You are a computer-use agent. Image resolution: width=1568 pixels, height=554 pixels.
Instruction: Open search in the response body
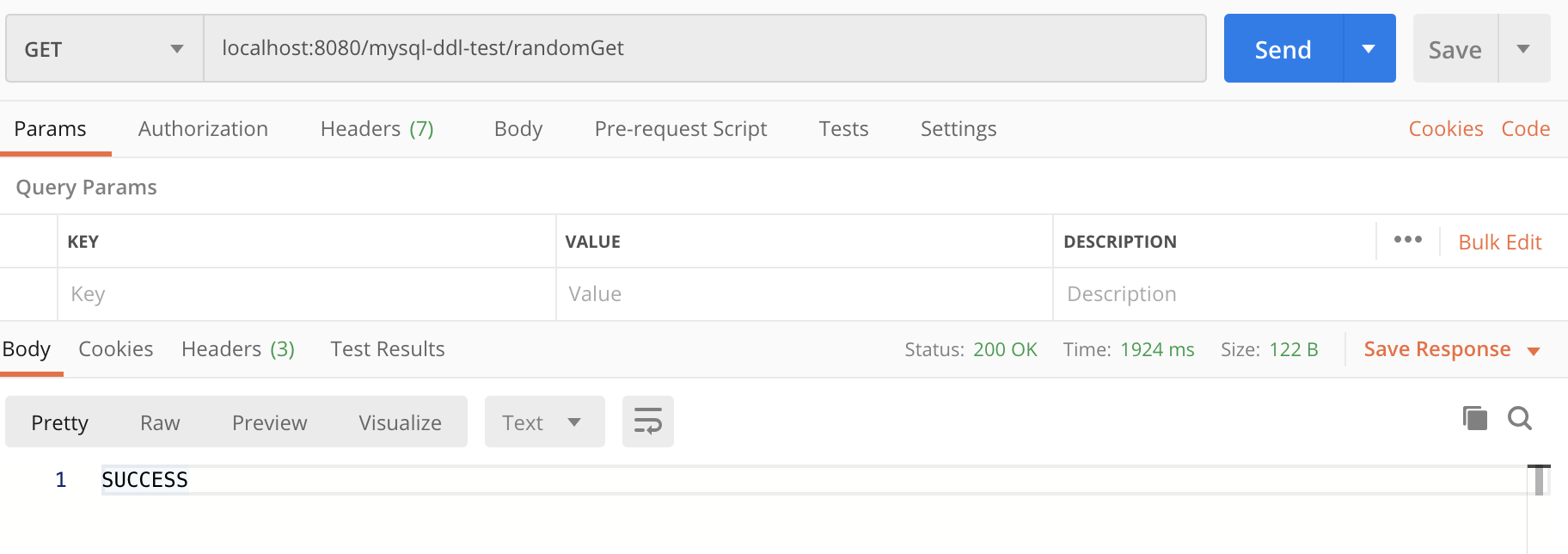click(1519, 419)
